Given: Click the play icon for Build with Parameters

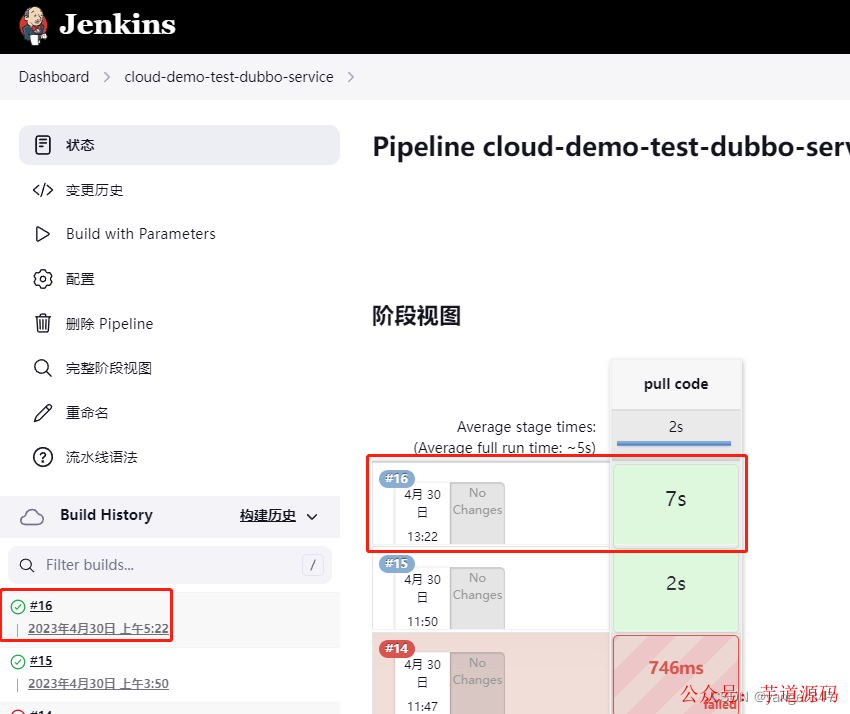Looking at the screenshot, I should [x=43, y=234].
